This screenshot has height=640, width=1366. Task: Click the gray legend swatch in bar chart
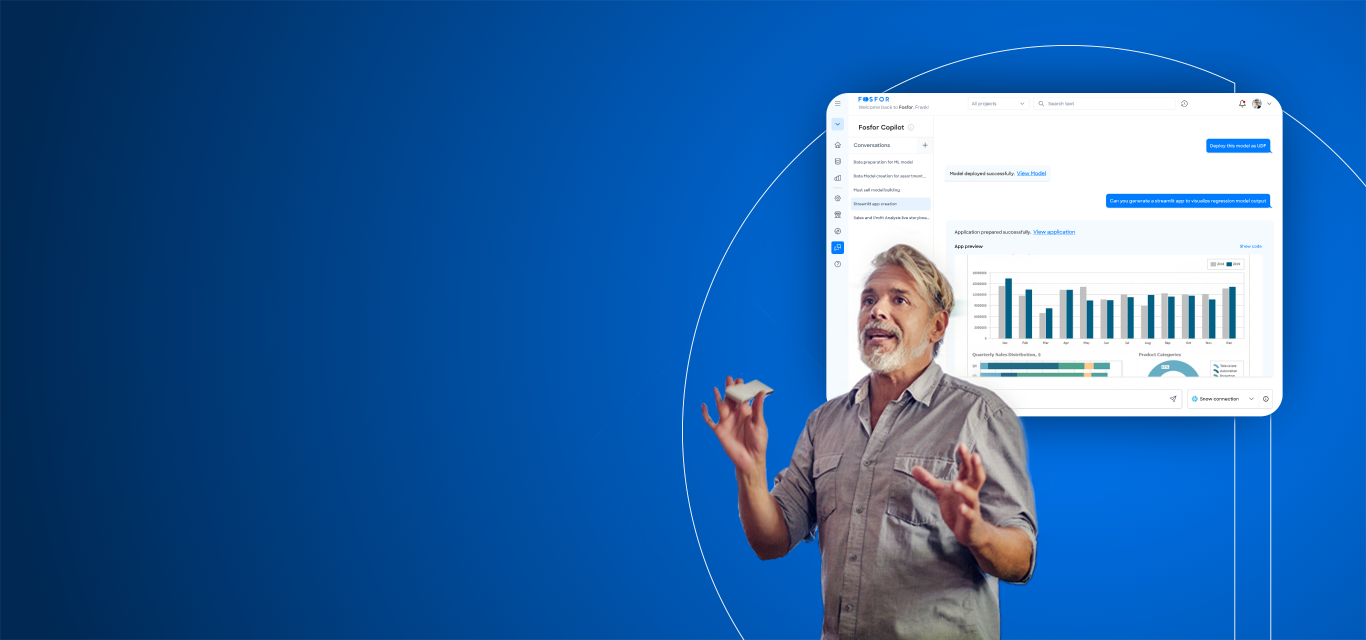tap(1214, 264)
